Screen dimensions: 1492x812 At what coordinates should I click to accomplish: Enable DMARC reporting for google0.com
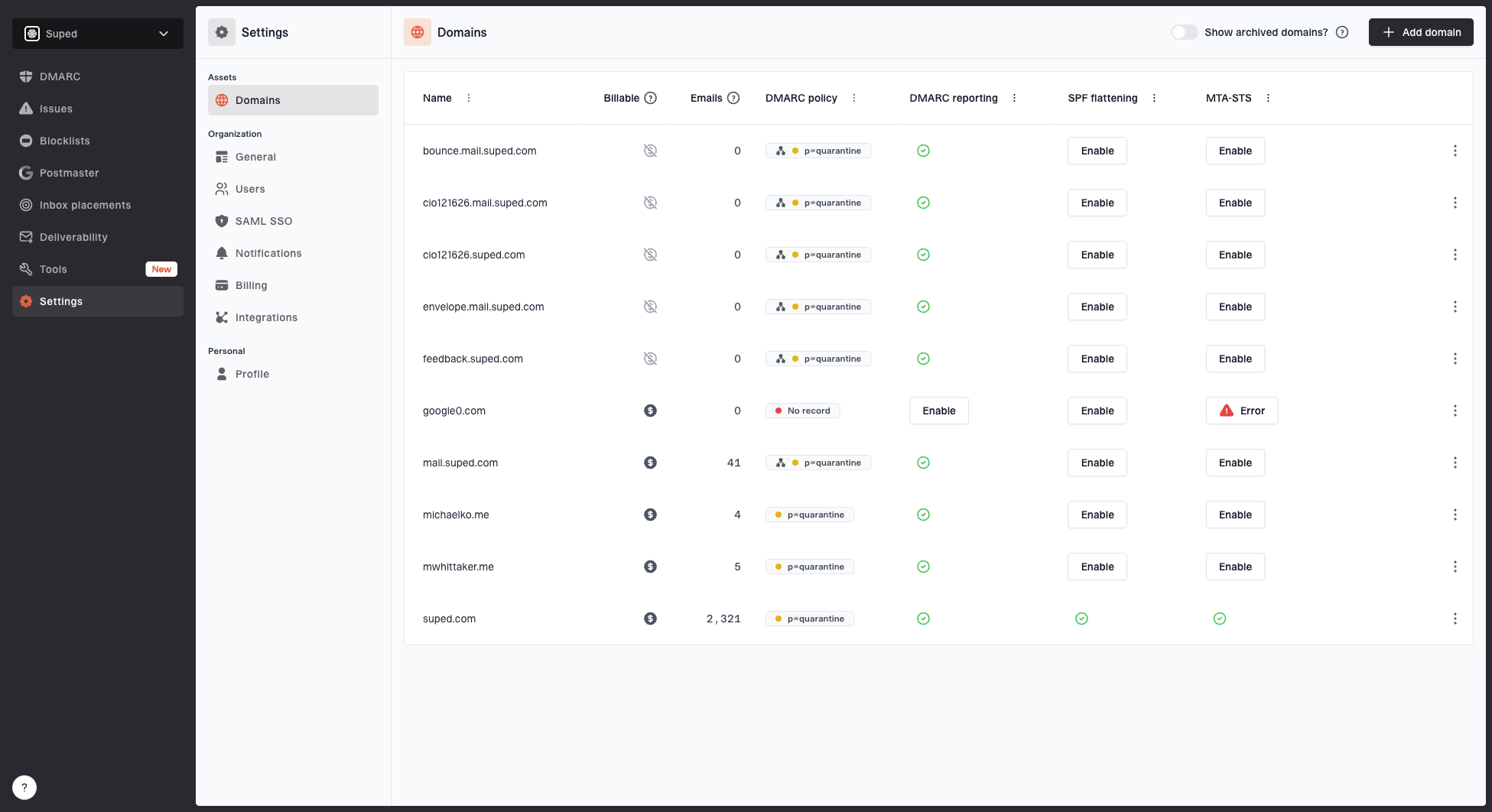click(x=939, y=411)
